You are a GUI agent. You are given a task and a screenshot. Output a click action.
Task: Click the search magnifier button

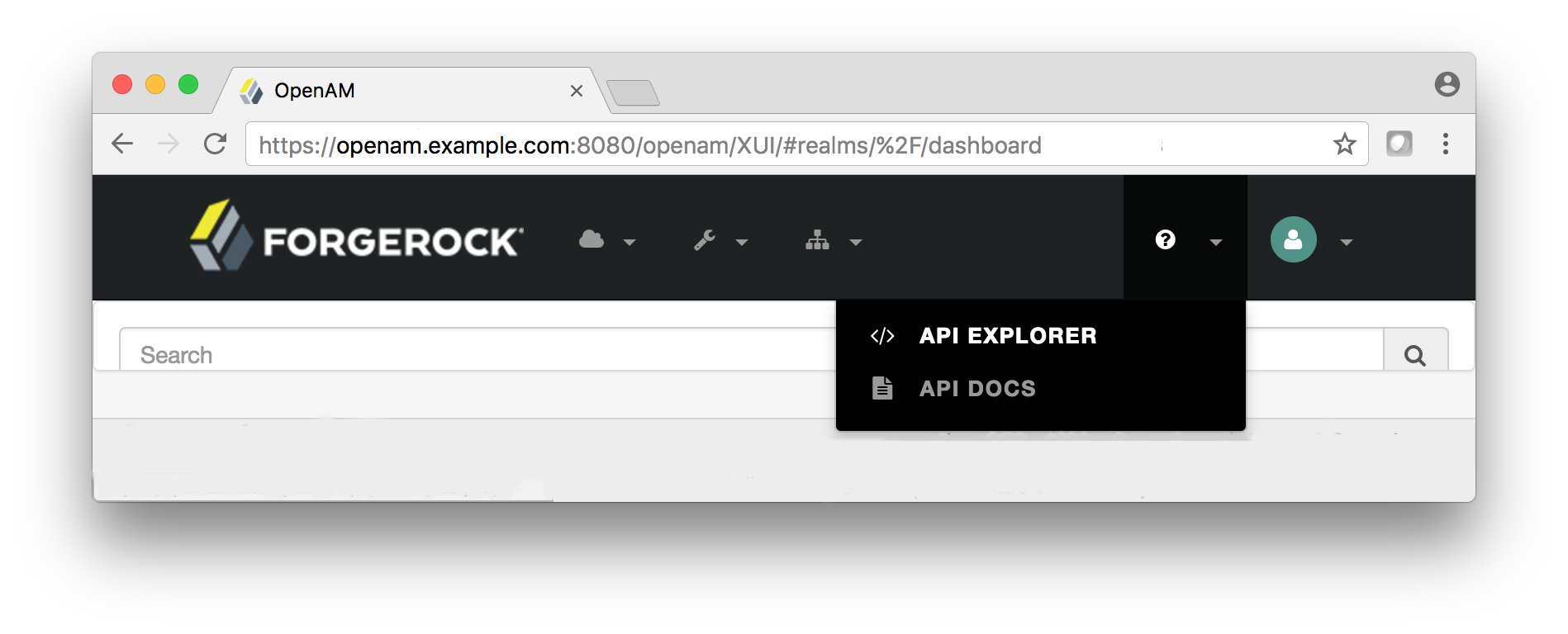click(1416, 353)
